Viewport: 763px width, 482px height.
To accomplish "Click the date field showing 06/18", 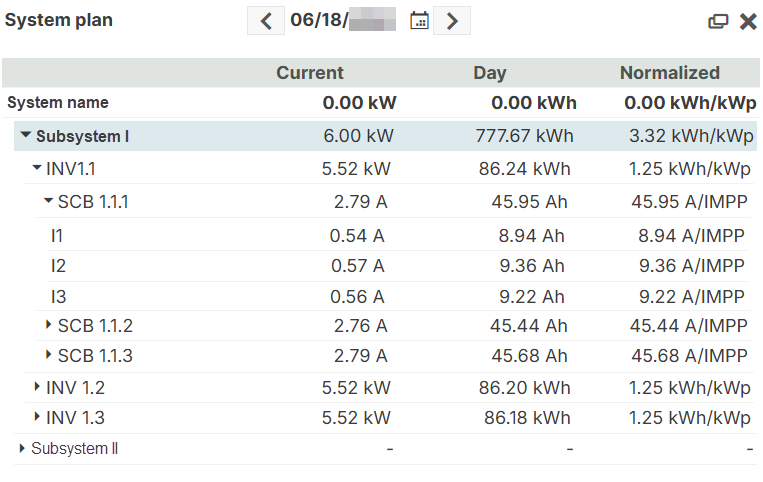I will click(342, 21).
